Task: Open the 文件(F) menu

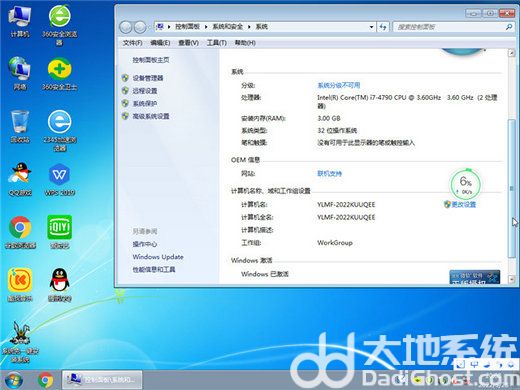Action: pos(132,43)
